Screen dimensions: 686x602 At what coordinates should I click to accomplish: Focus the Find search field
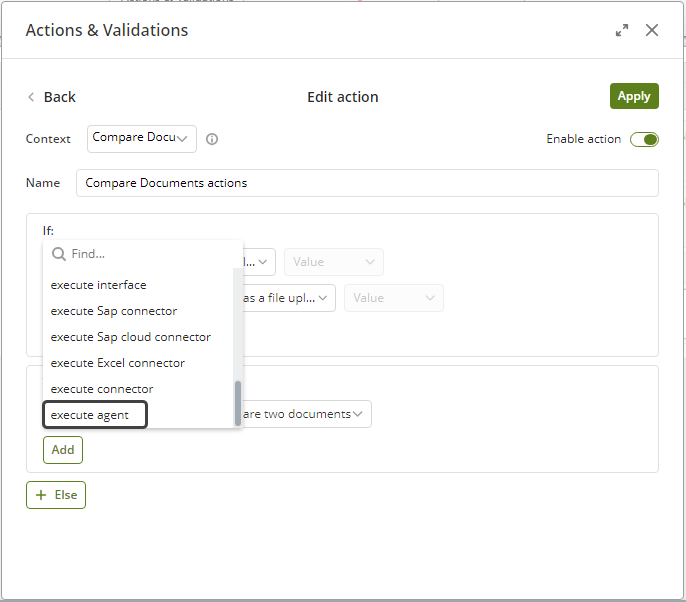pos(143,254)
